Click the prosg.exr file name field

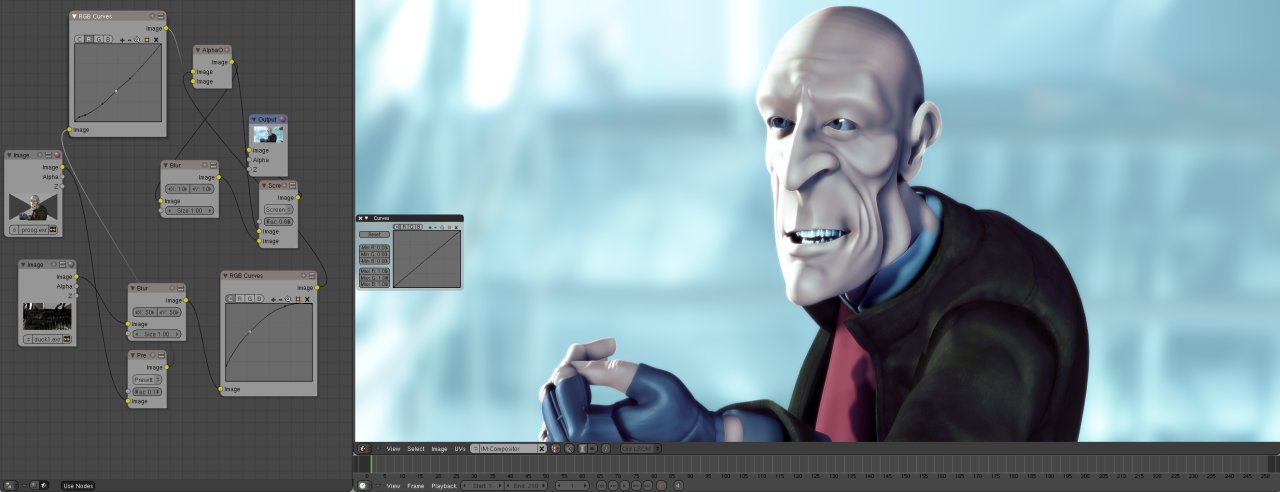32,230
